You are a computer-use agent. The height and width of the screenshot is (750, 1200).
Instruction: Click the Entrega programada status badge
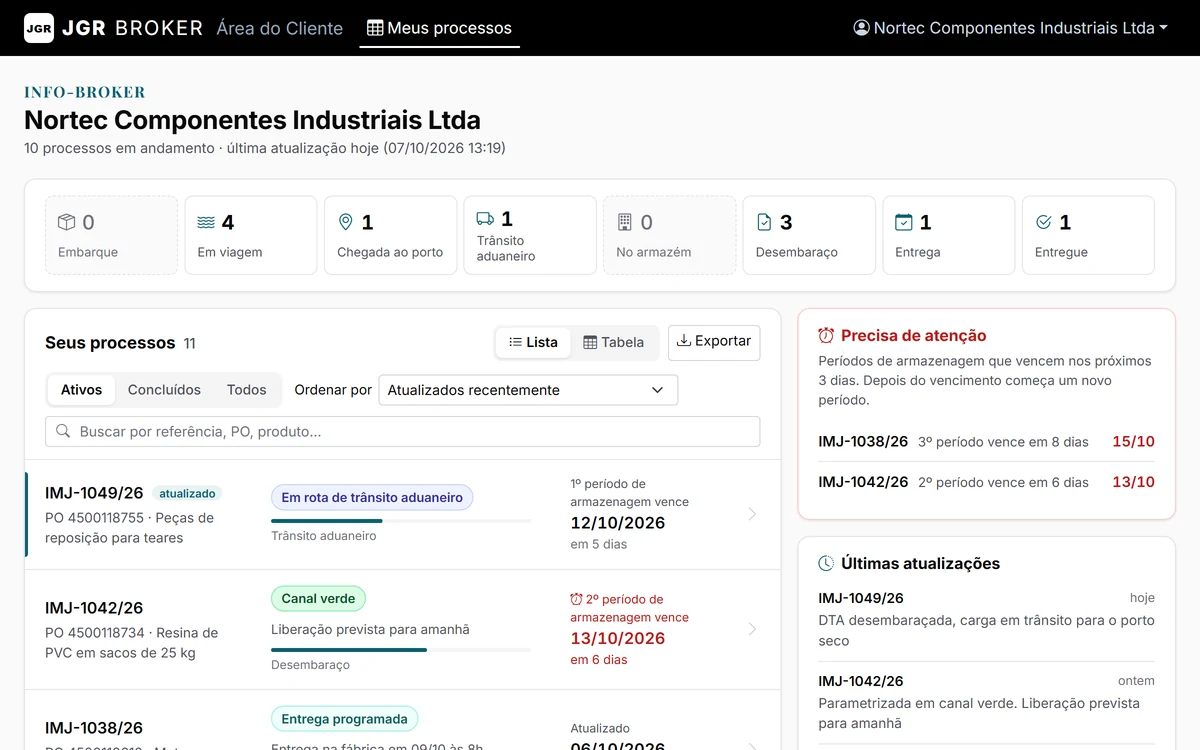pos(344,719)
